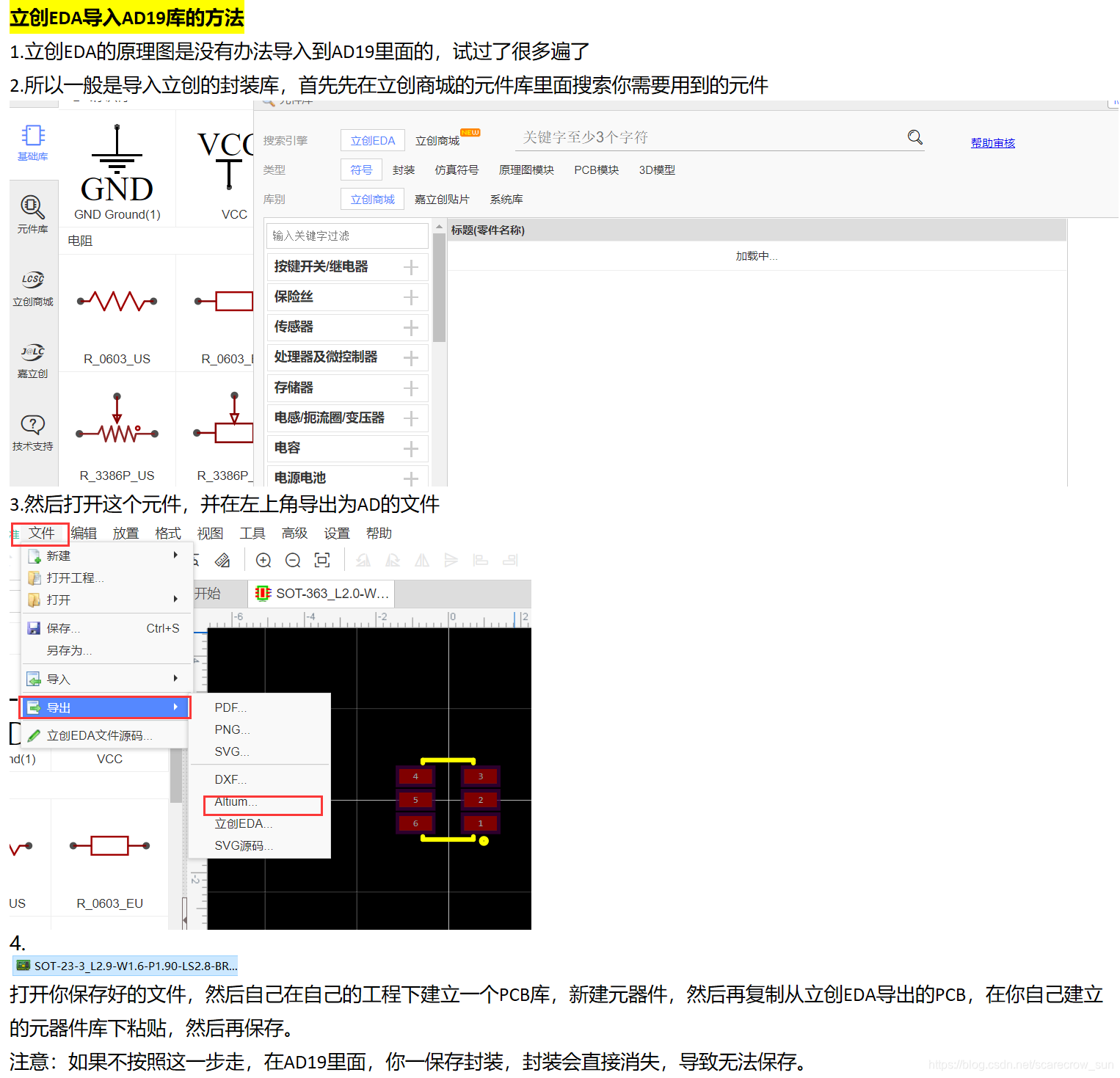Set library class to 嘉立创贴片

442,199
